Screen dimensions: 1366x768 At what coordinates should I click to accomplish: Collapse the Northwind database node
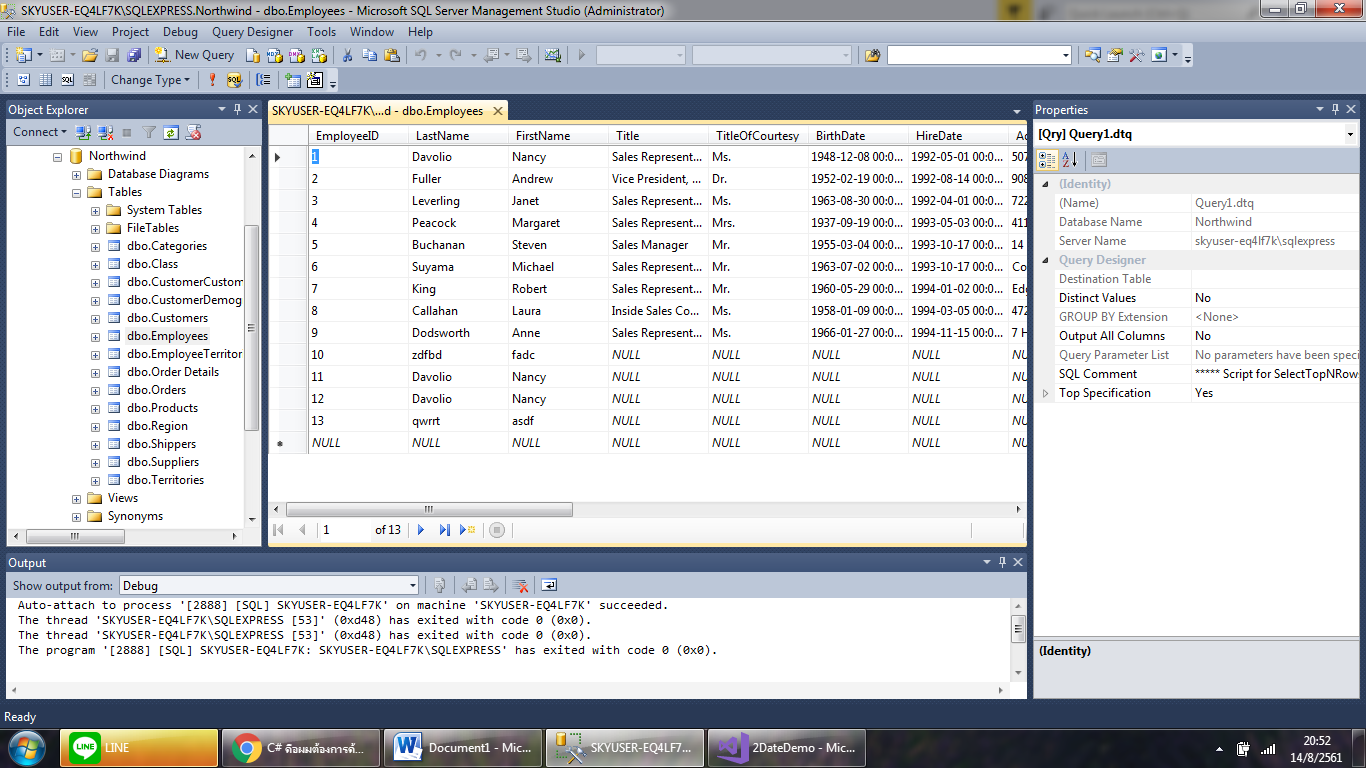58,156
